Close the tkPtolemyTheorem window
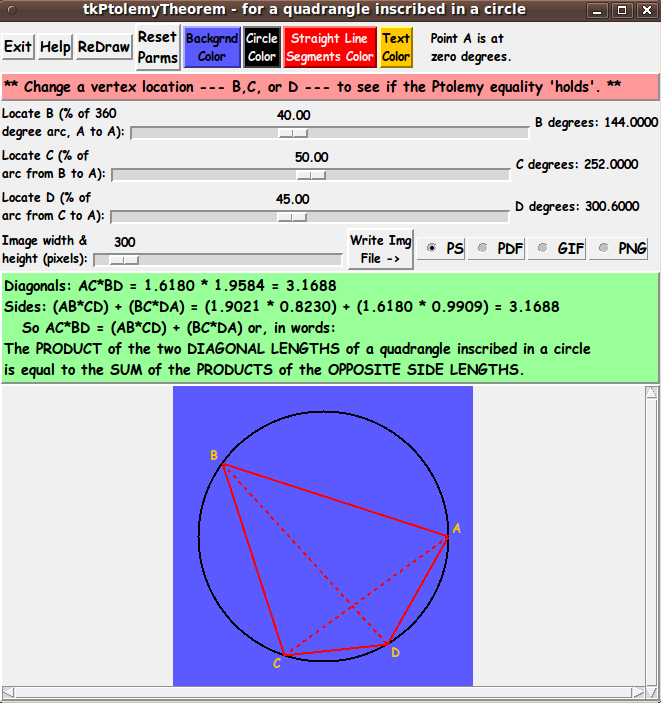The height and width of the screenshot is (703, 661). pyautogui.click(x=647, y=10)
